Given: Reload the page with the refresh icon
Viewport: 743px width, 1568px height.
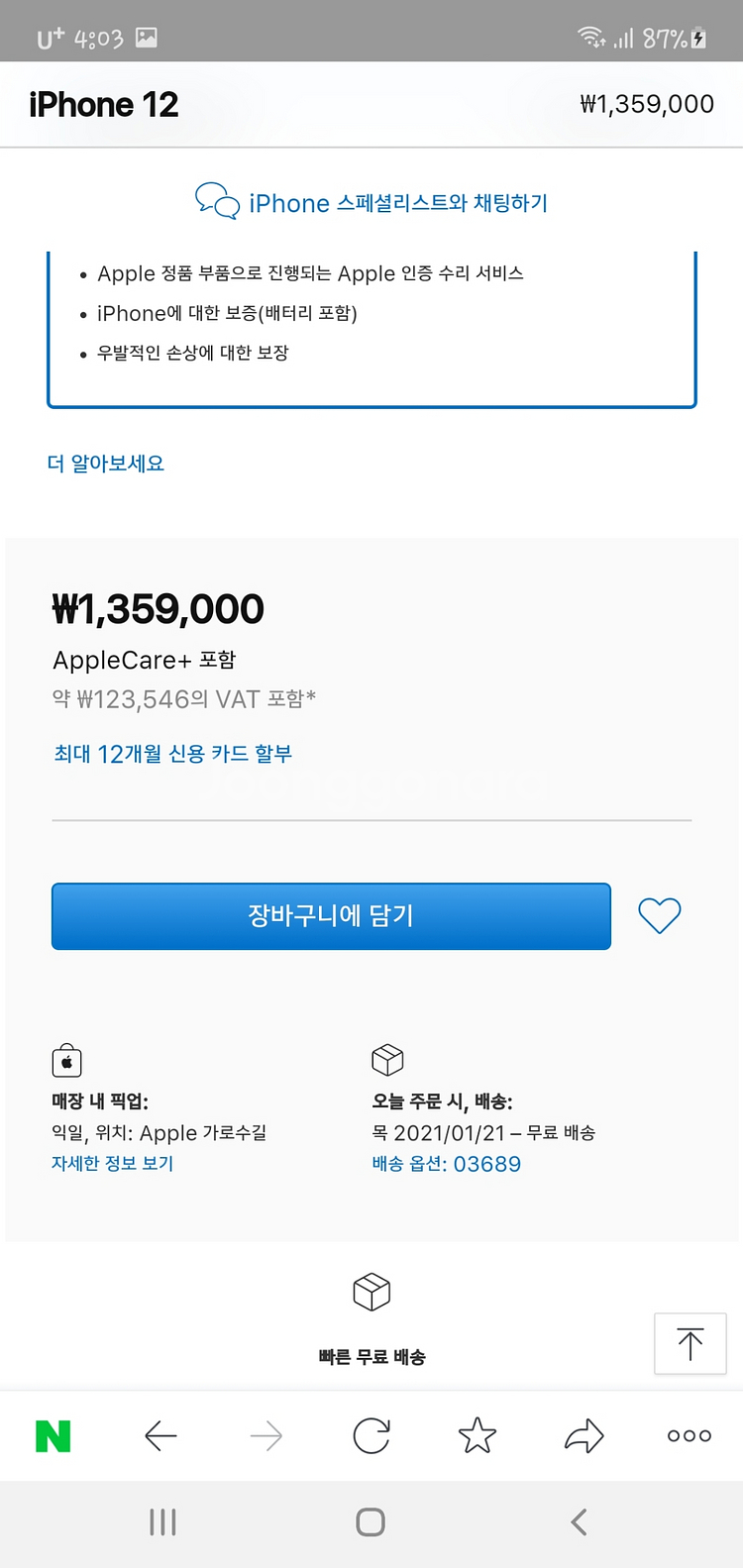Looking at the screenshot, I should (x=371, y=1435).
